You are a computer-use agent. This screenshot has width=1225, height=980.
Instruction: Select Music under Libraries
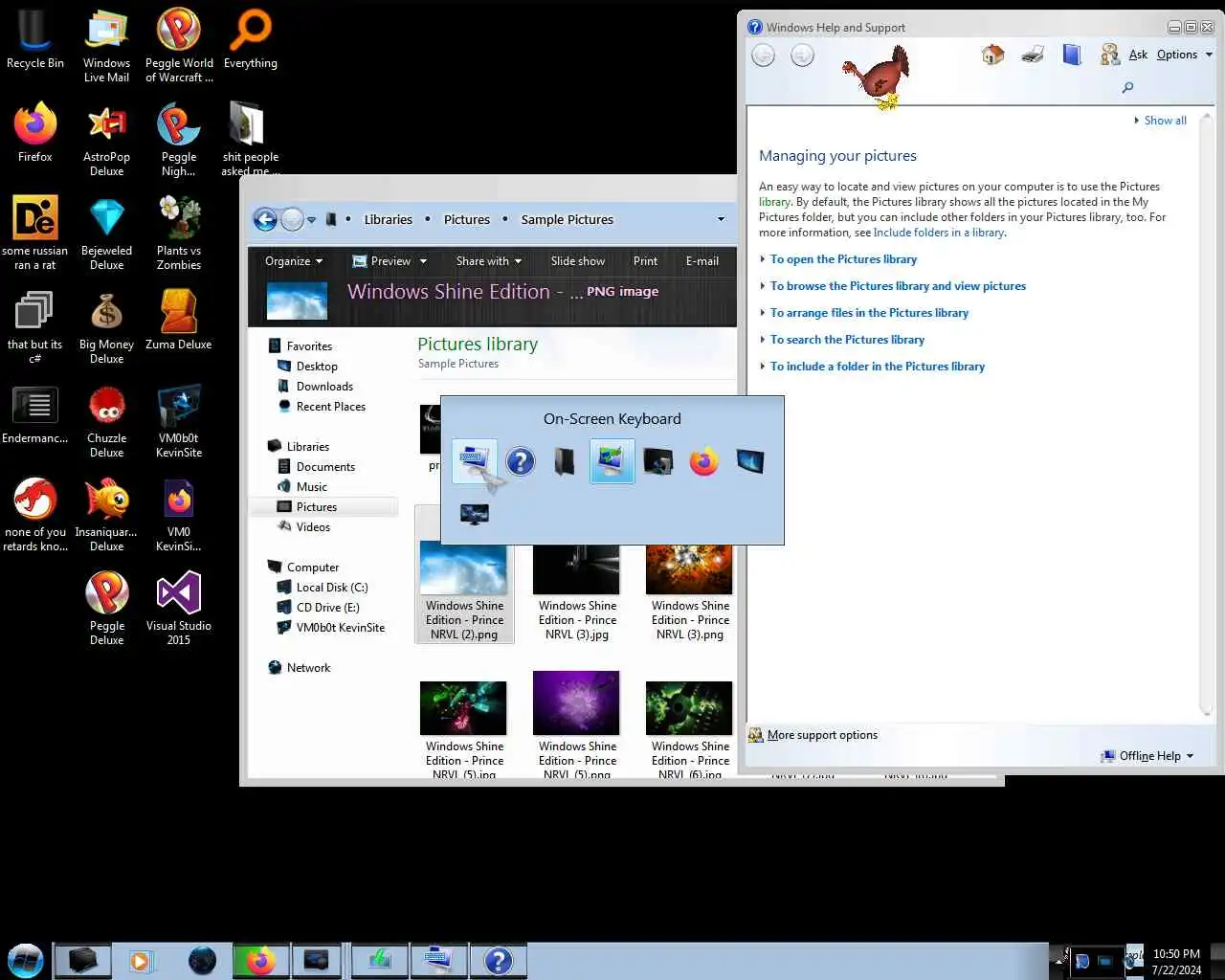(311, 487)
